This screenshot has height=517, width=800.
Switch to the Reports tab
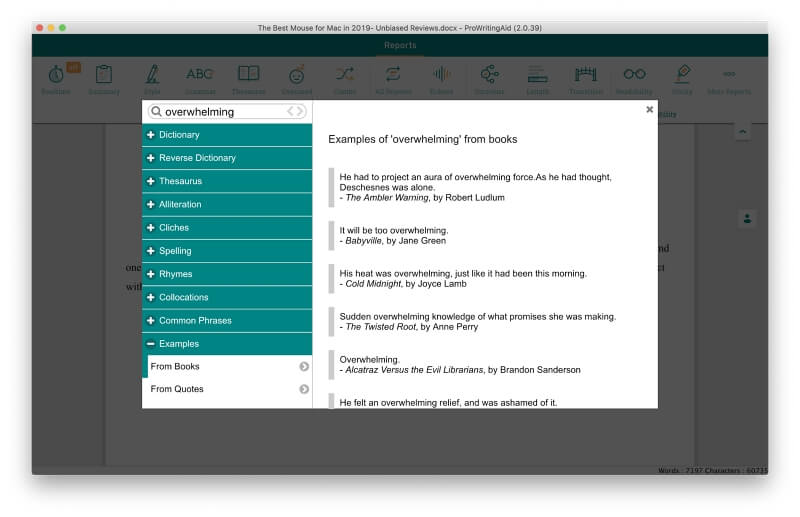click(x=400, y=45)
